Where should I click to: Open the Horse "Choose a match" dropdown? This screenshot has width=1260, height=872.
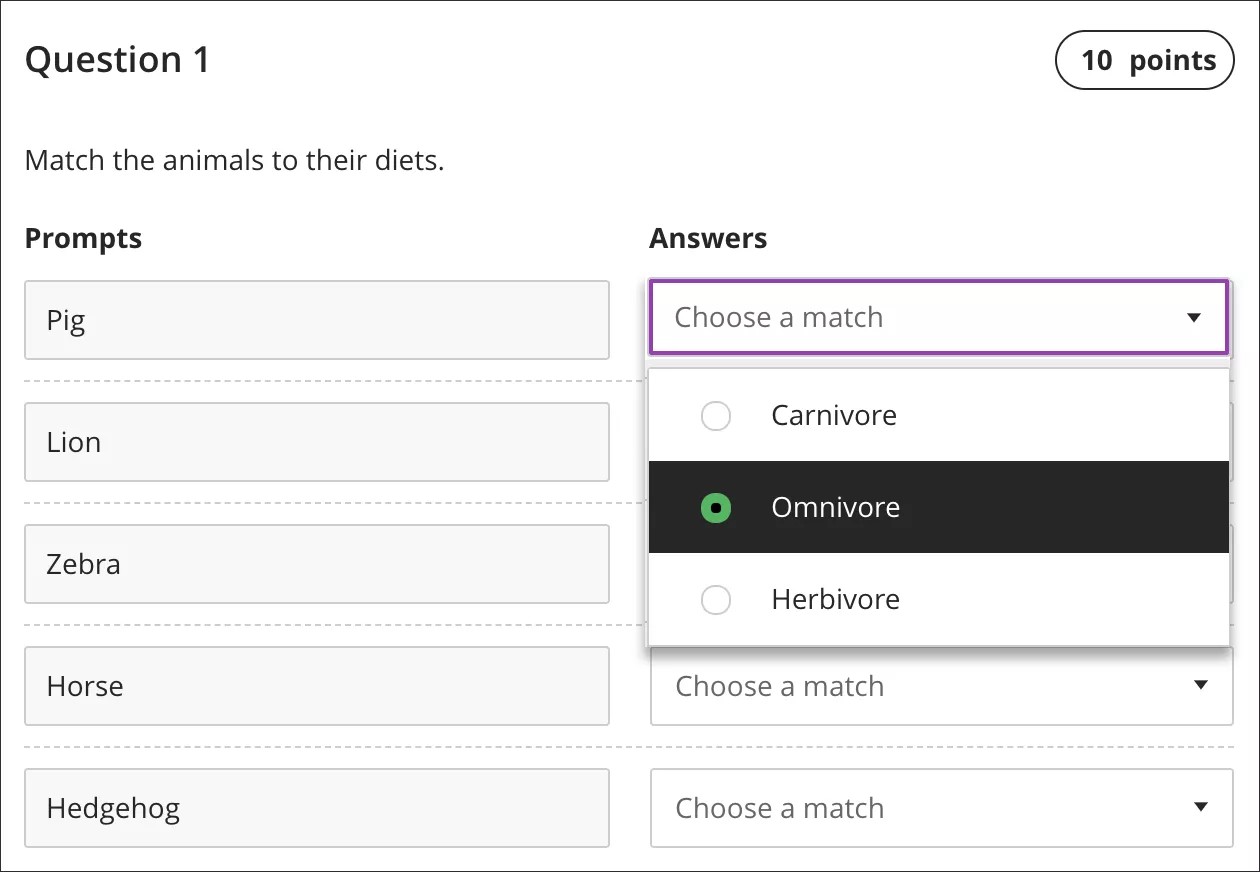coord(940,686)
